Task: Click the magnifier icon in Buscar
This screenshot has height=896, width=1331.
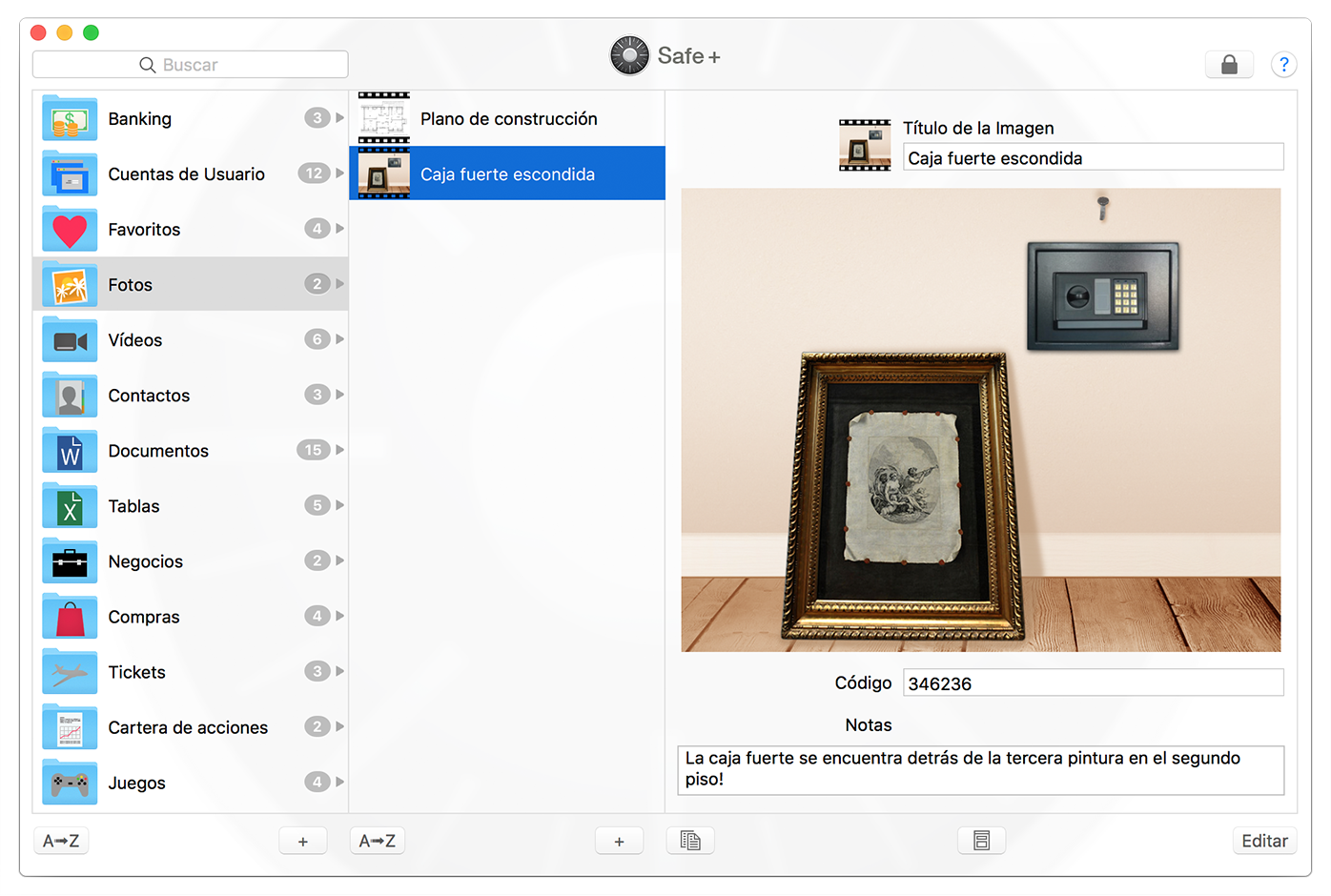Action: tap(148, 65)
